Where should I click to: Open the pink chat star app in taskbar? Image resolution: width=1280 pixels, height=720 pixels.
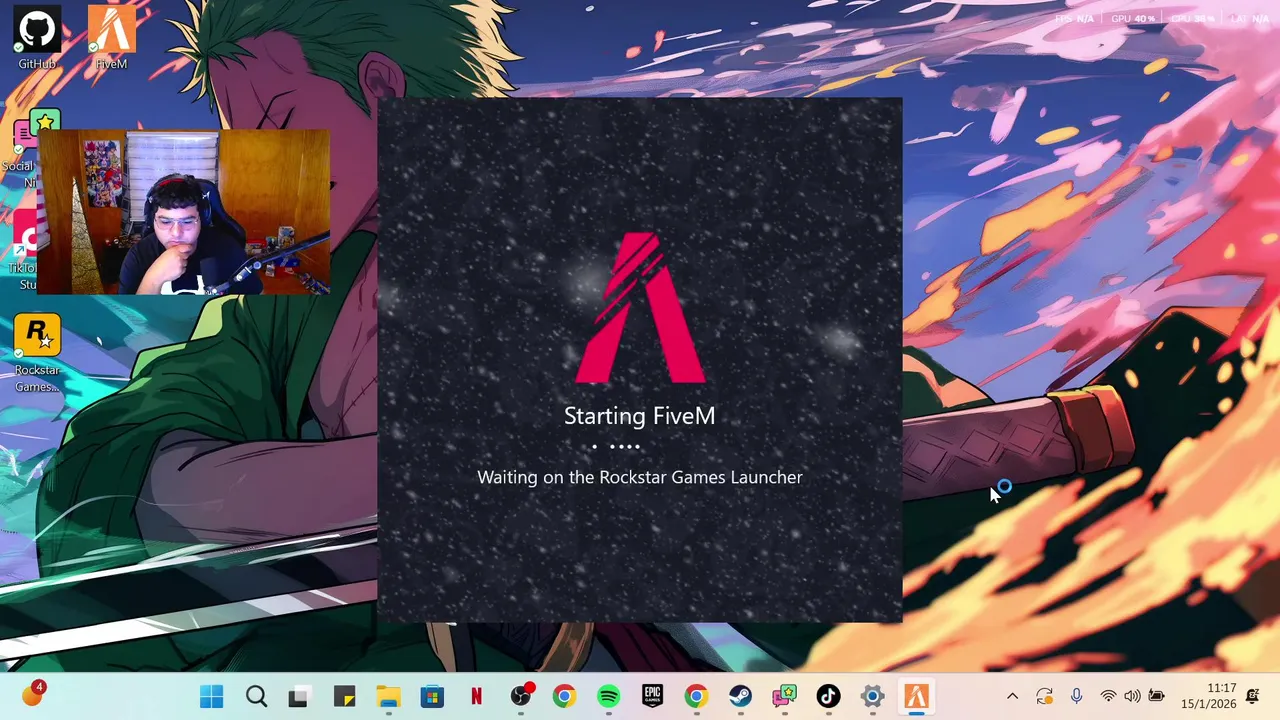[x=784, y=697]
